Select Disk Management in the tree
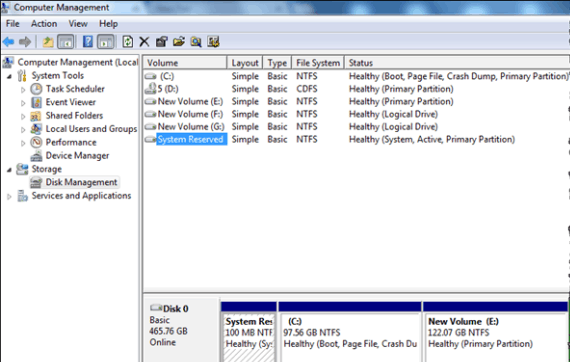Image resolution: width=570 pixels, height=362 pixels. (81, 182)
